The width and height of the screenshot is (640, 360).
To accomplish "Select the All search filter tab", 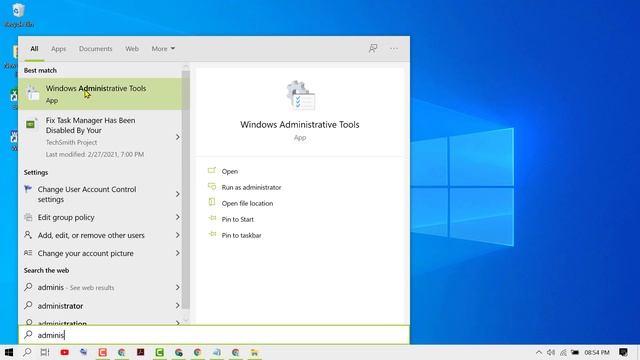I will pos(34,49).
